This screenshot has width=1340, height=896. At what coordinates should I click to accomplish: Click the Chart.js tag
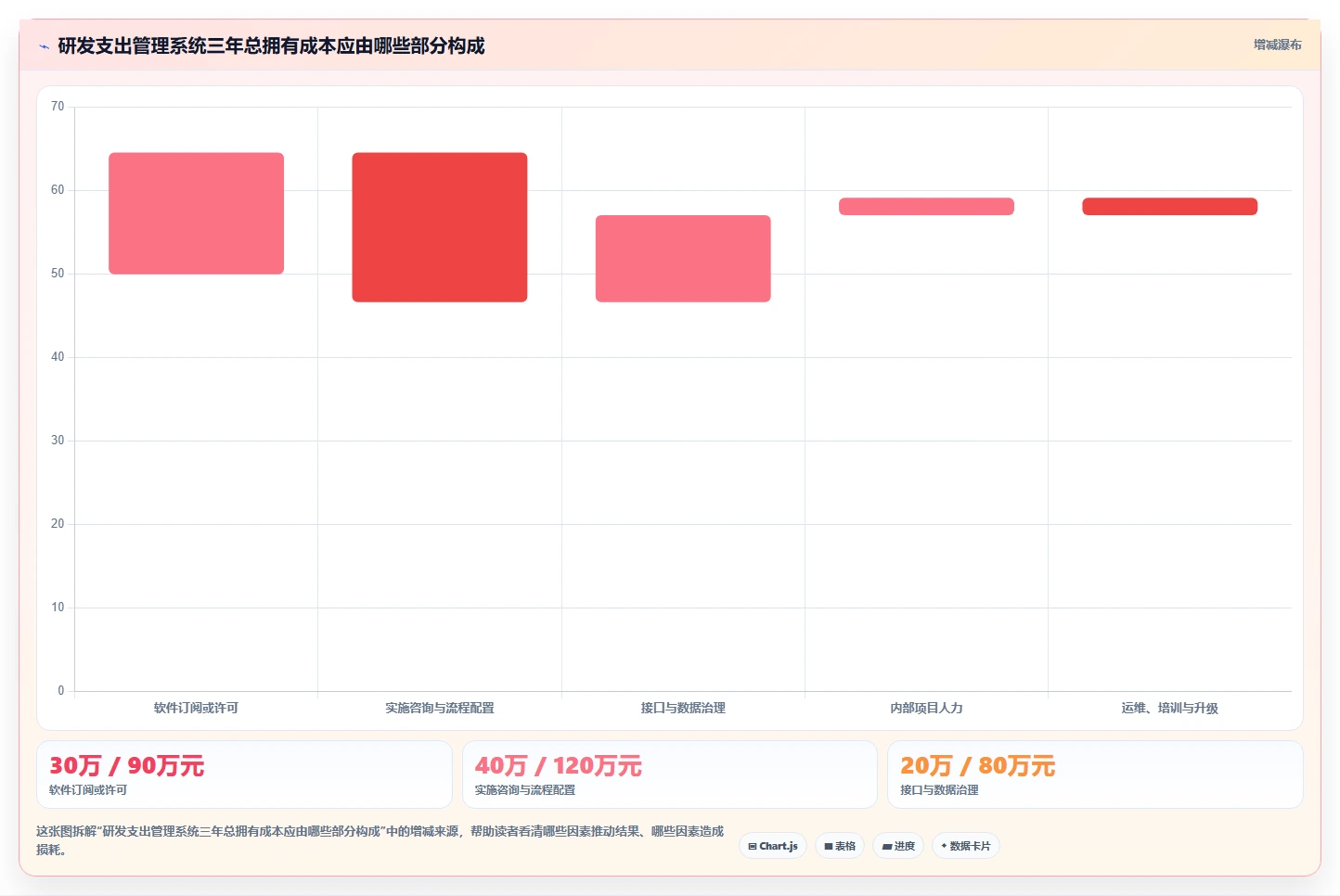(773, 846)
